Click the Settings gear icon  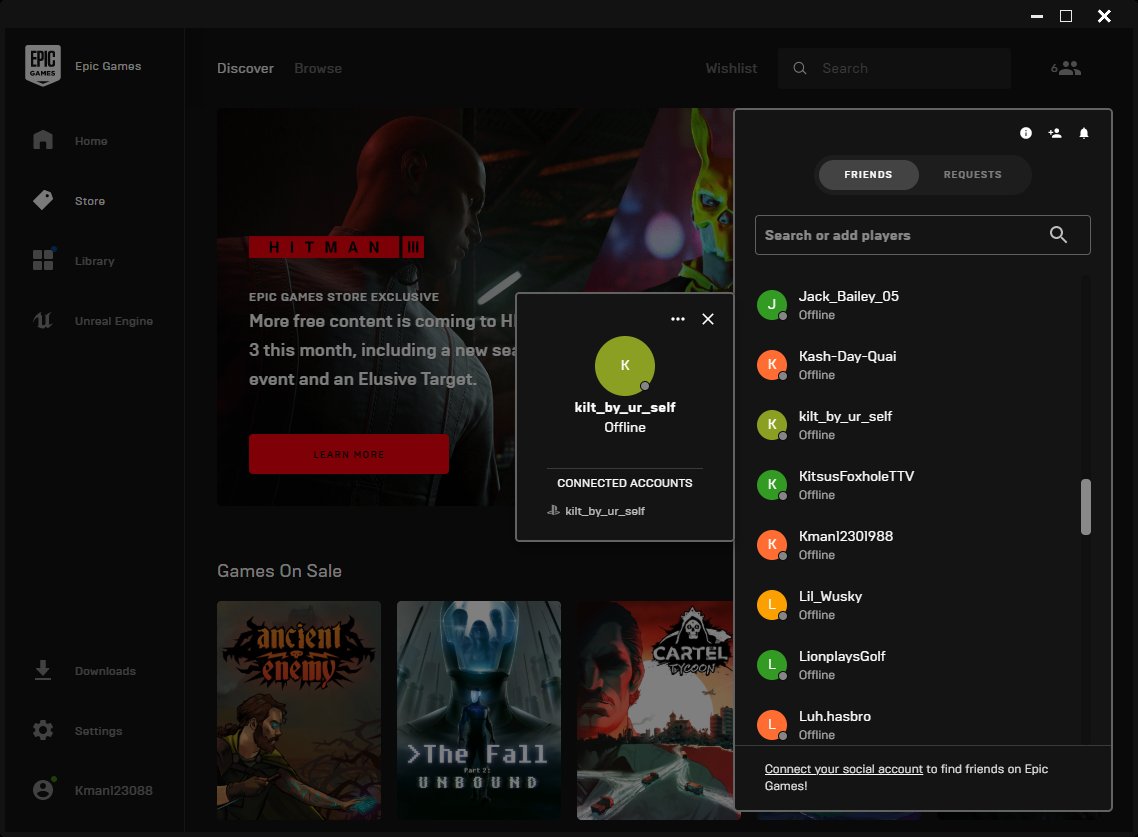(43, 730)
